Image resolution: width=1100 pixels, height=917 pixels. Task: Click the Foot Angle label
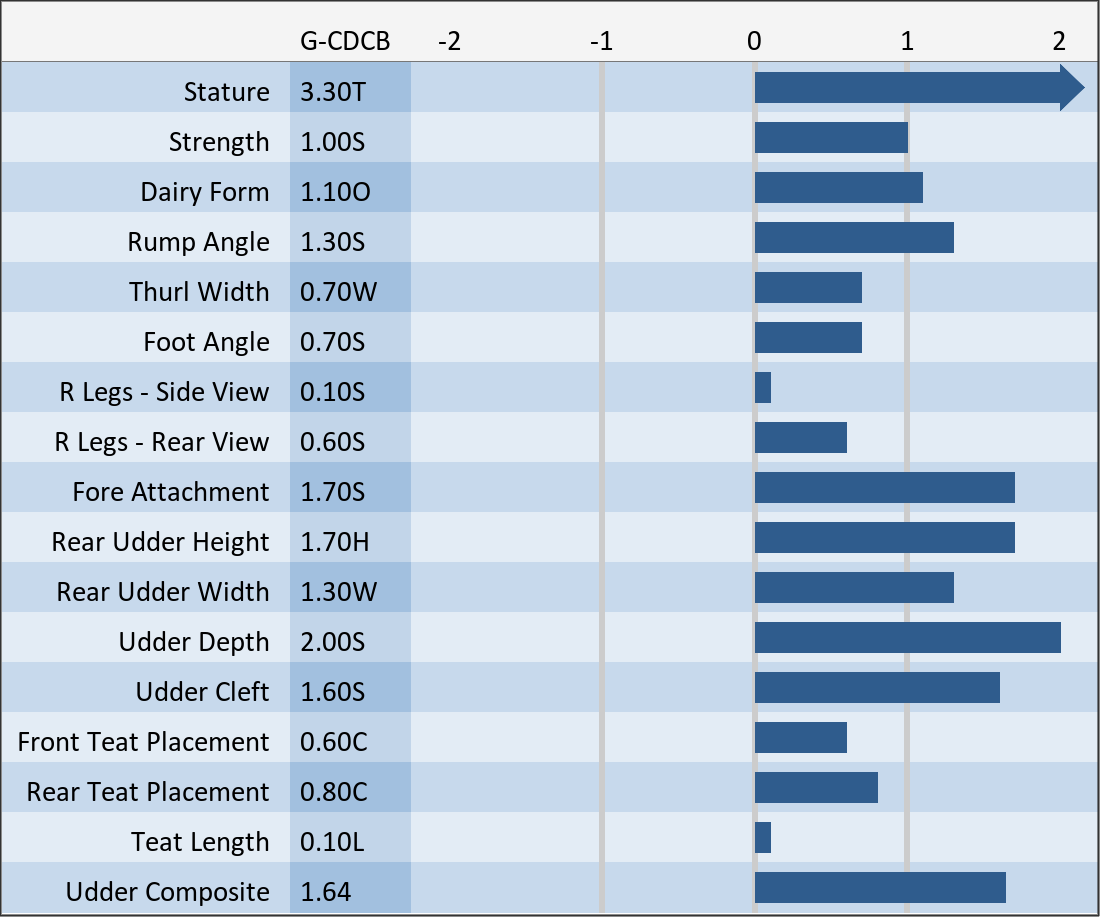(x=206, y=342)
